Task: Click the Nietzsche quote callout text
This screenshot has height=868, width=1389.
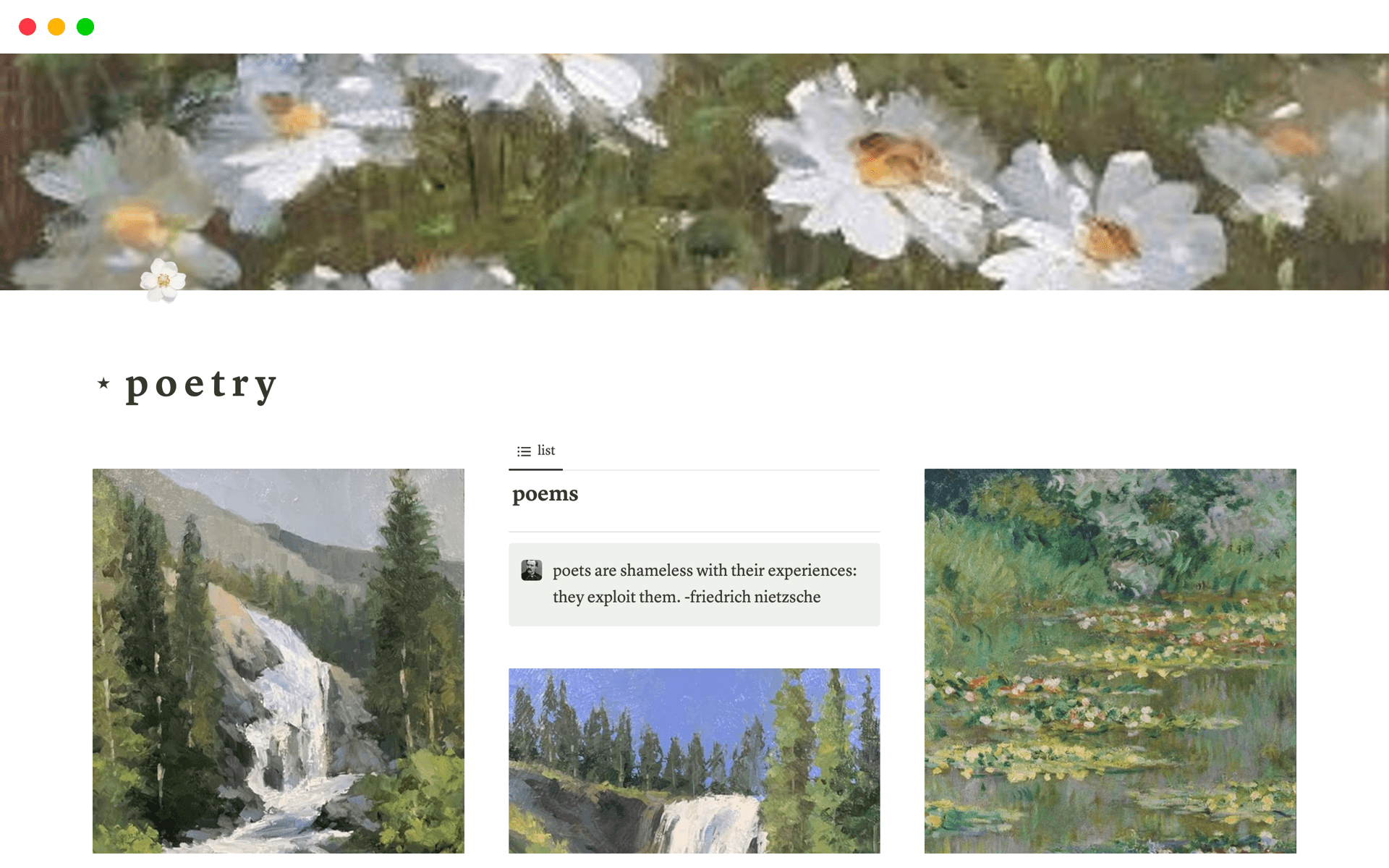Action: tap(705, 584)
